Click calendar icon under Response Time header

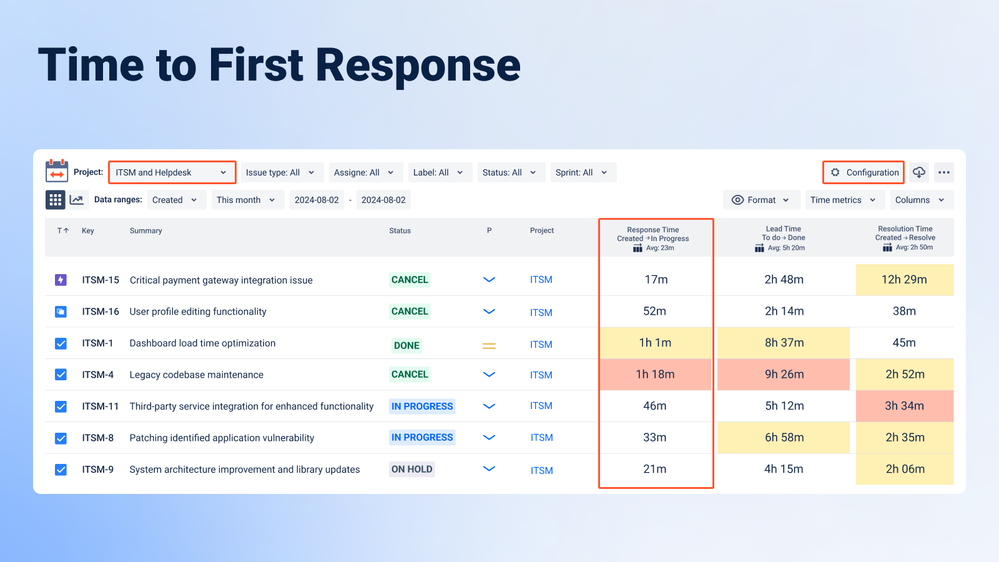pyautogui.click(x=638, y=248)
